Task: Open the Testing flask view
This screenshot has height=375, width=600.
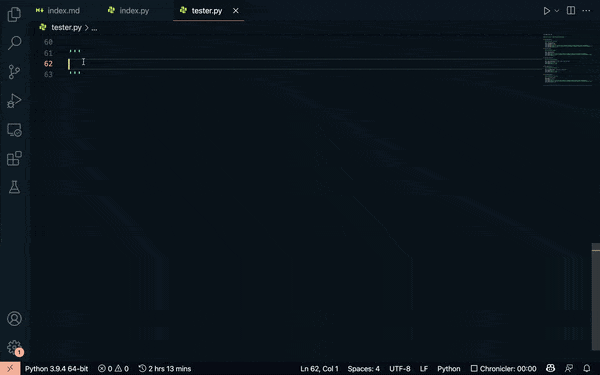Action: click(14, 187)
